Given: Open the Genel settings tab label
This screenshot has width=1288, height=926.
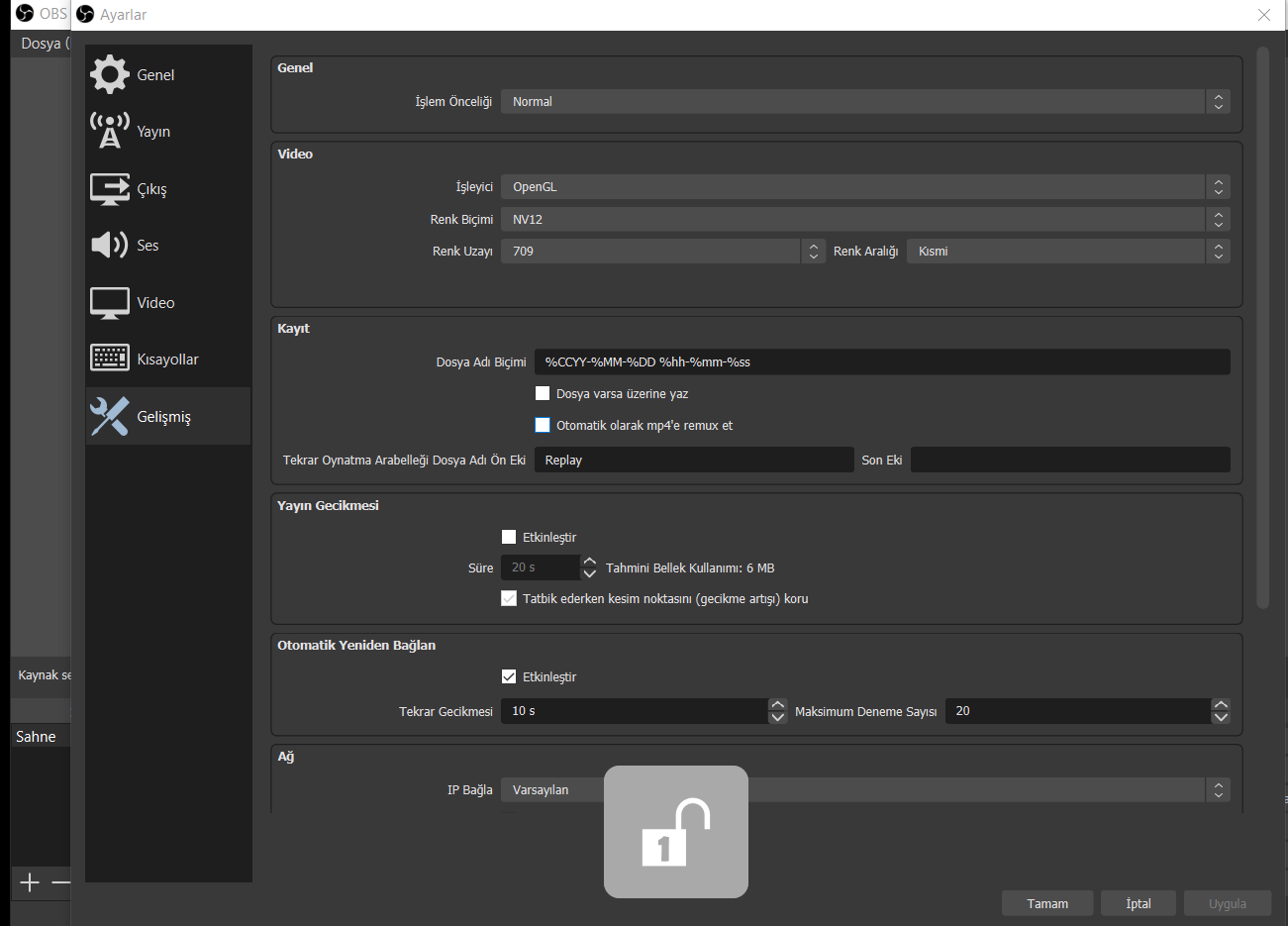Looking at the screenshot, I should 155,75.
